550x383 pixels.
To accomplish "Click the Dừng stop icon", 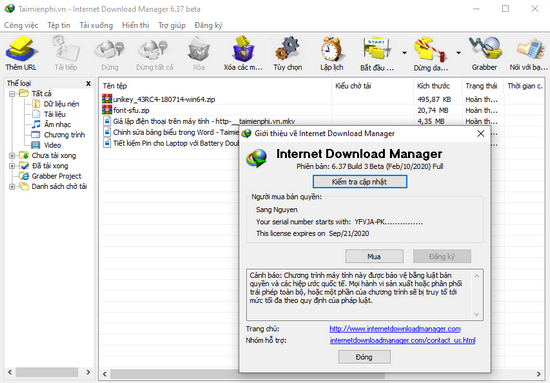I will pyautogui.click(x=109, y=49).
